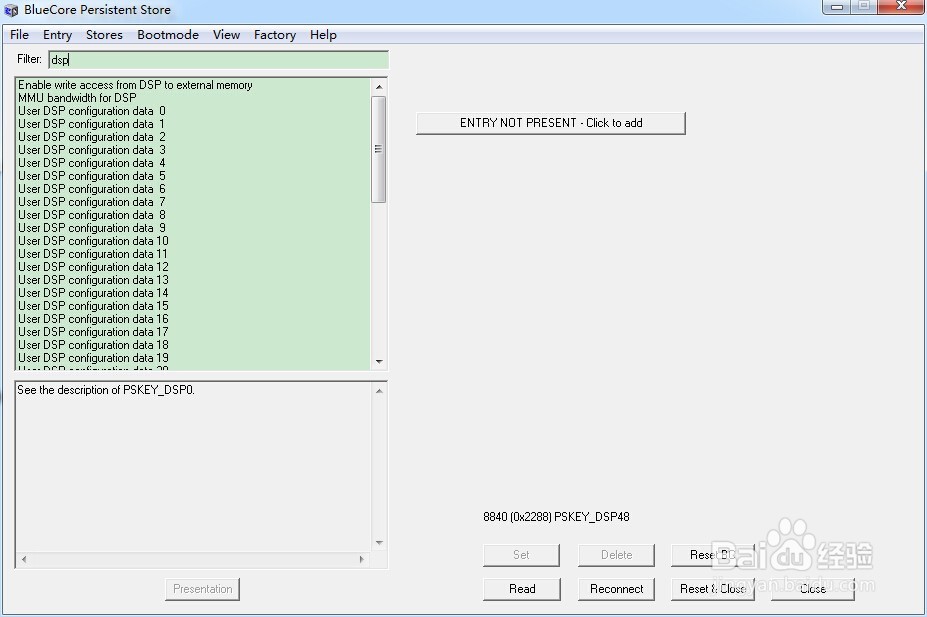Click the Delete button
Screen dimensions: 927x617
616,555
